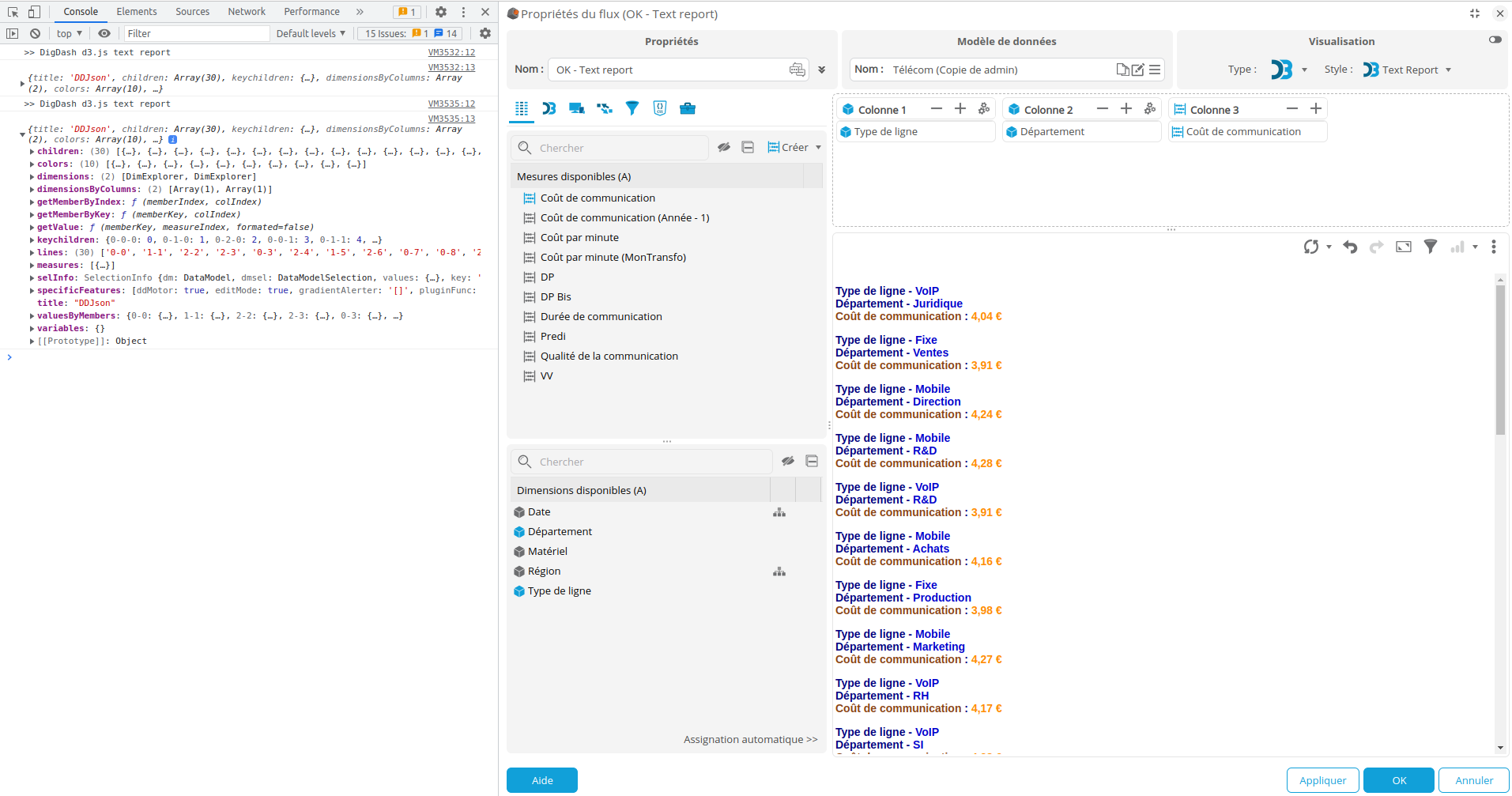The image size is (1512, 796).
Task: Add after Colonne 1 with plus button
Action: [960, 108]
